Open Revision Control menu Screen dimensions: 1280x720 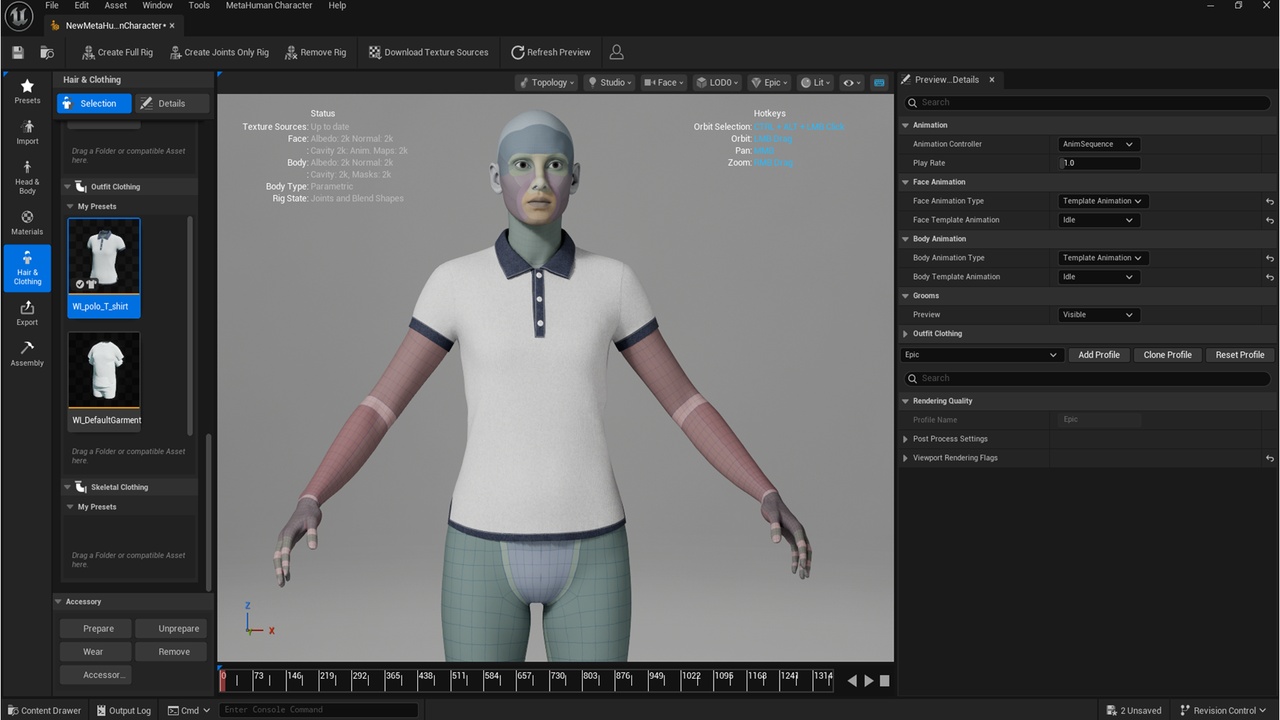click(1224, 711)
